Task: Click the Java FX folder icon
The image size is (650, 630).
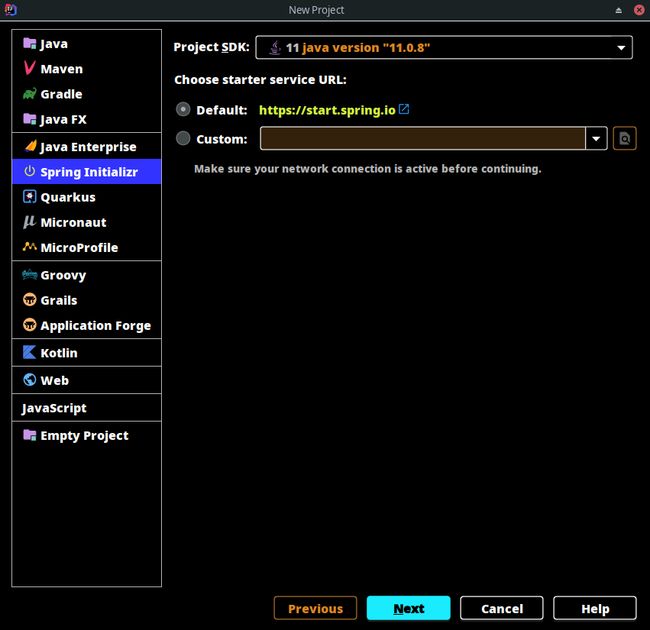Action: tap(29, 119)
